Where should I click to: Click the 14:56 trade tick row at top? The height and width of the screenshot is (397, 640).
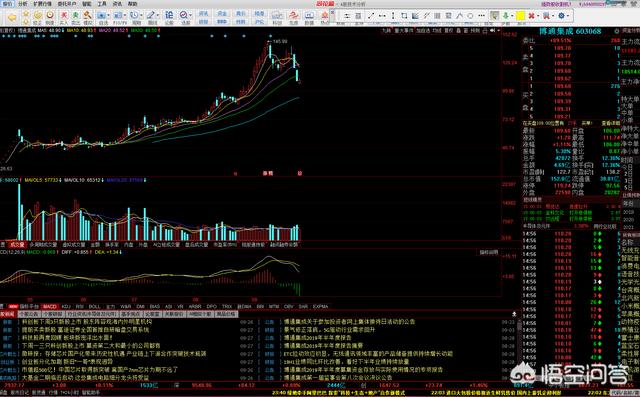pyautogui.click(x=571, y=234)
